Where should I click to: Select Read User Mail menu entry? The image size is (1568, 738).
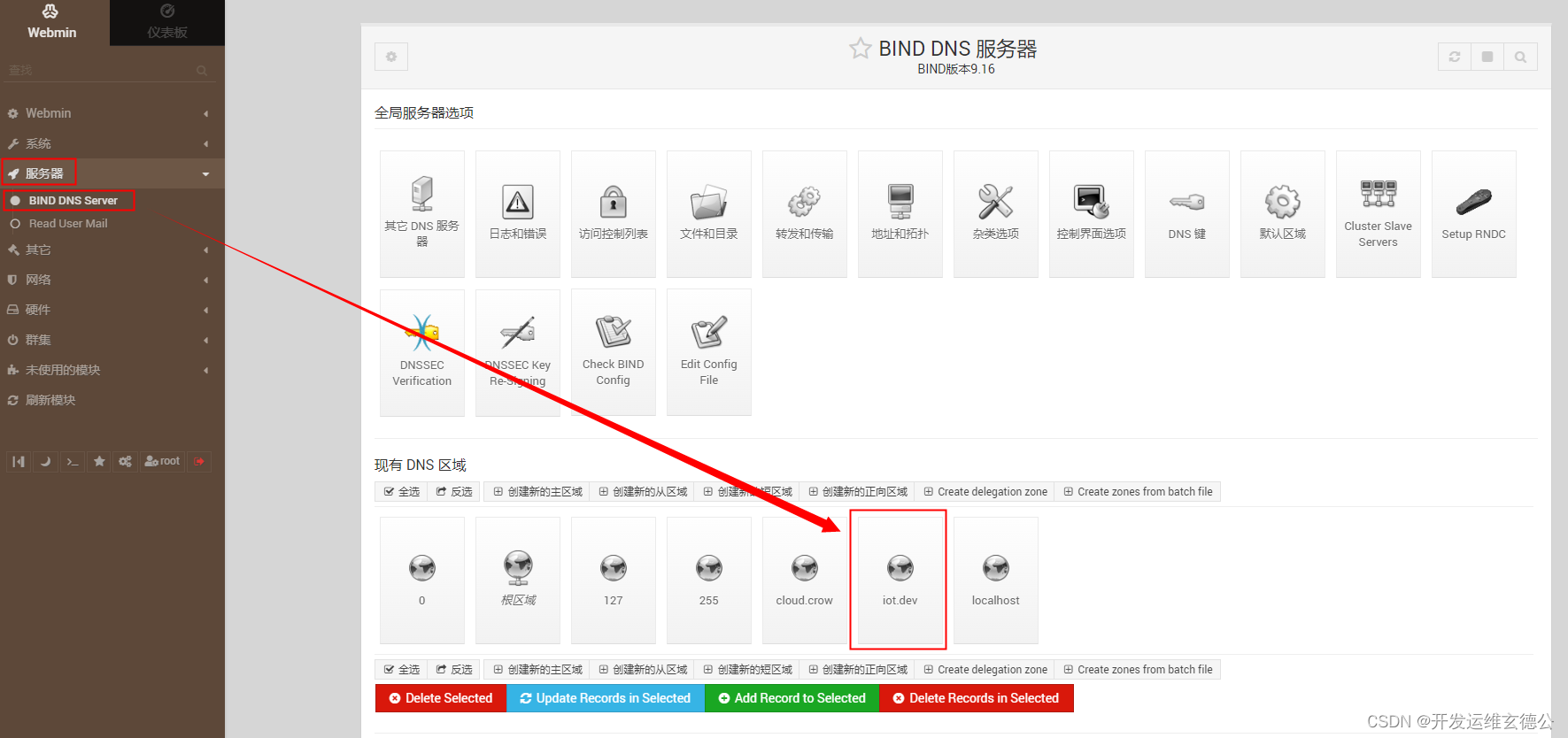coord(67,224)
